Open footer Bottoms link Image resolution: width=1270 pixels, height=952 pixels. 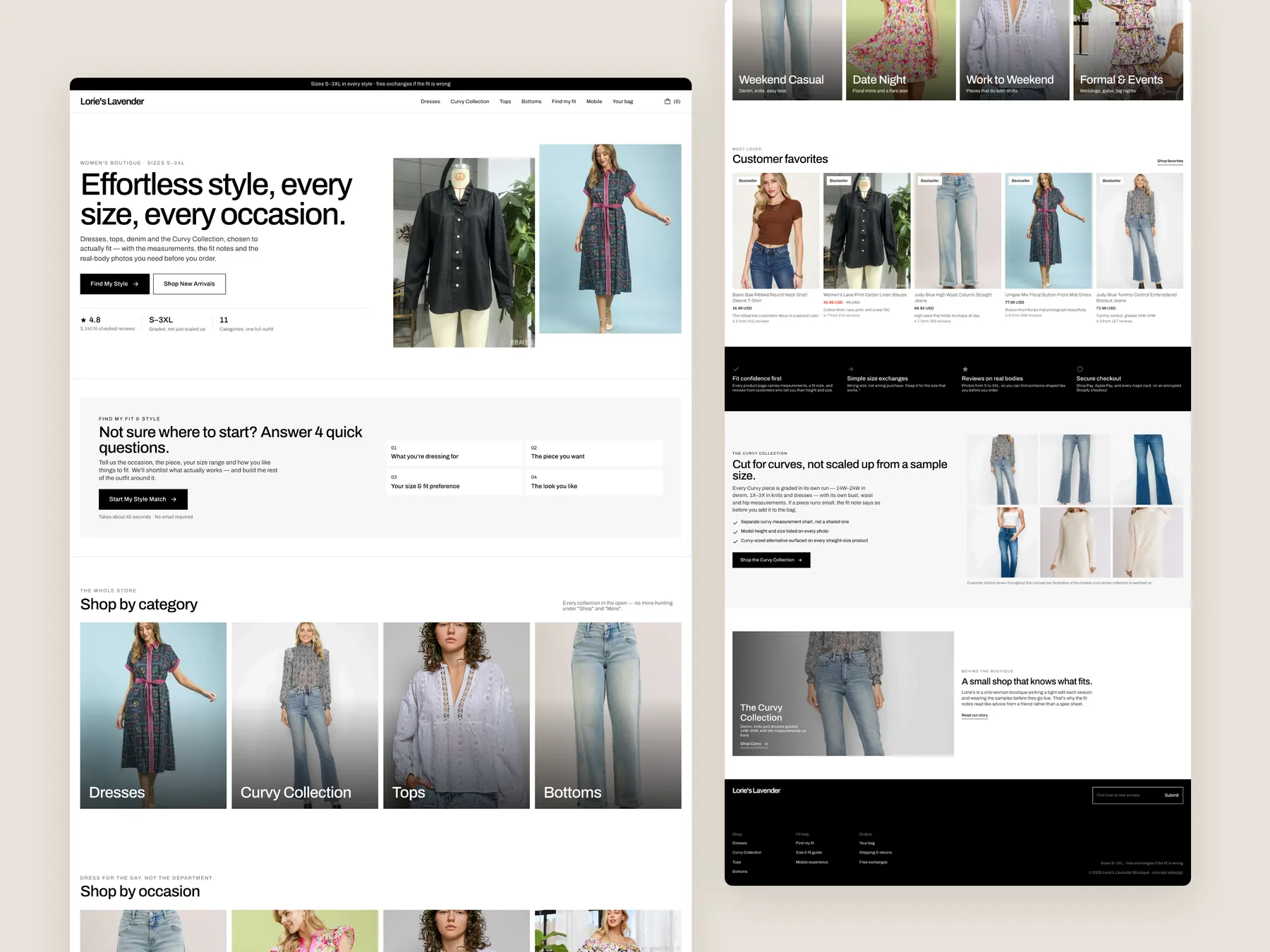click(739, 872)
